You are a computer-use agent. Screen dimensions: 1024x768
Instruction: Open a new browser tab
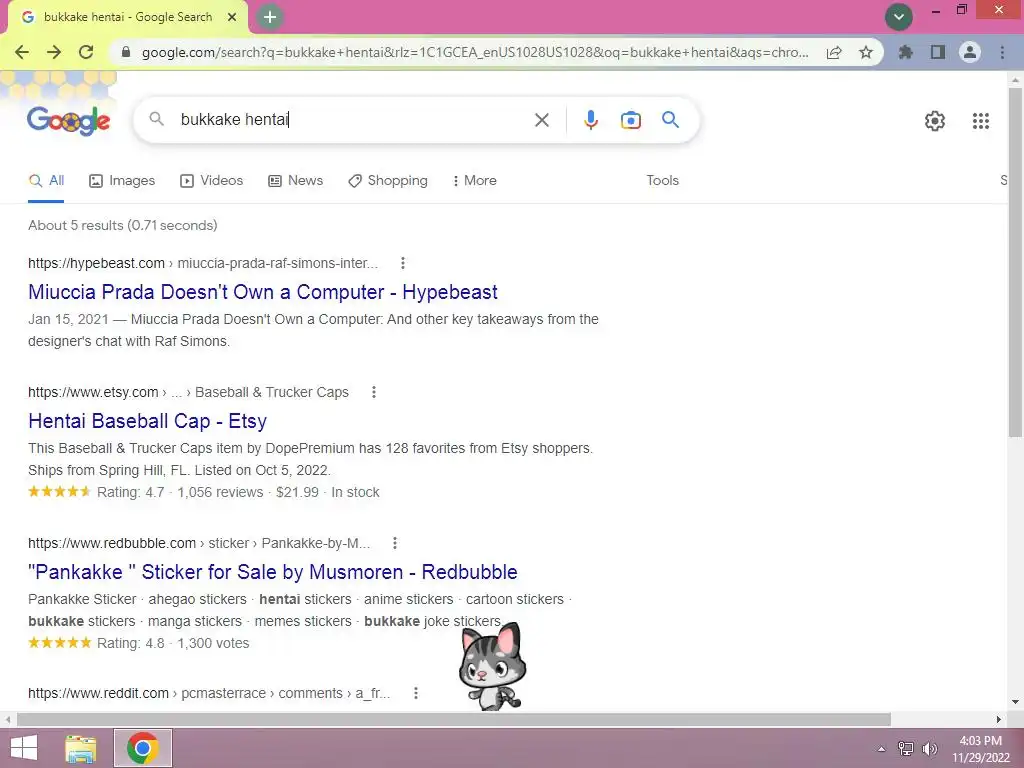[270, 18]
